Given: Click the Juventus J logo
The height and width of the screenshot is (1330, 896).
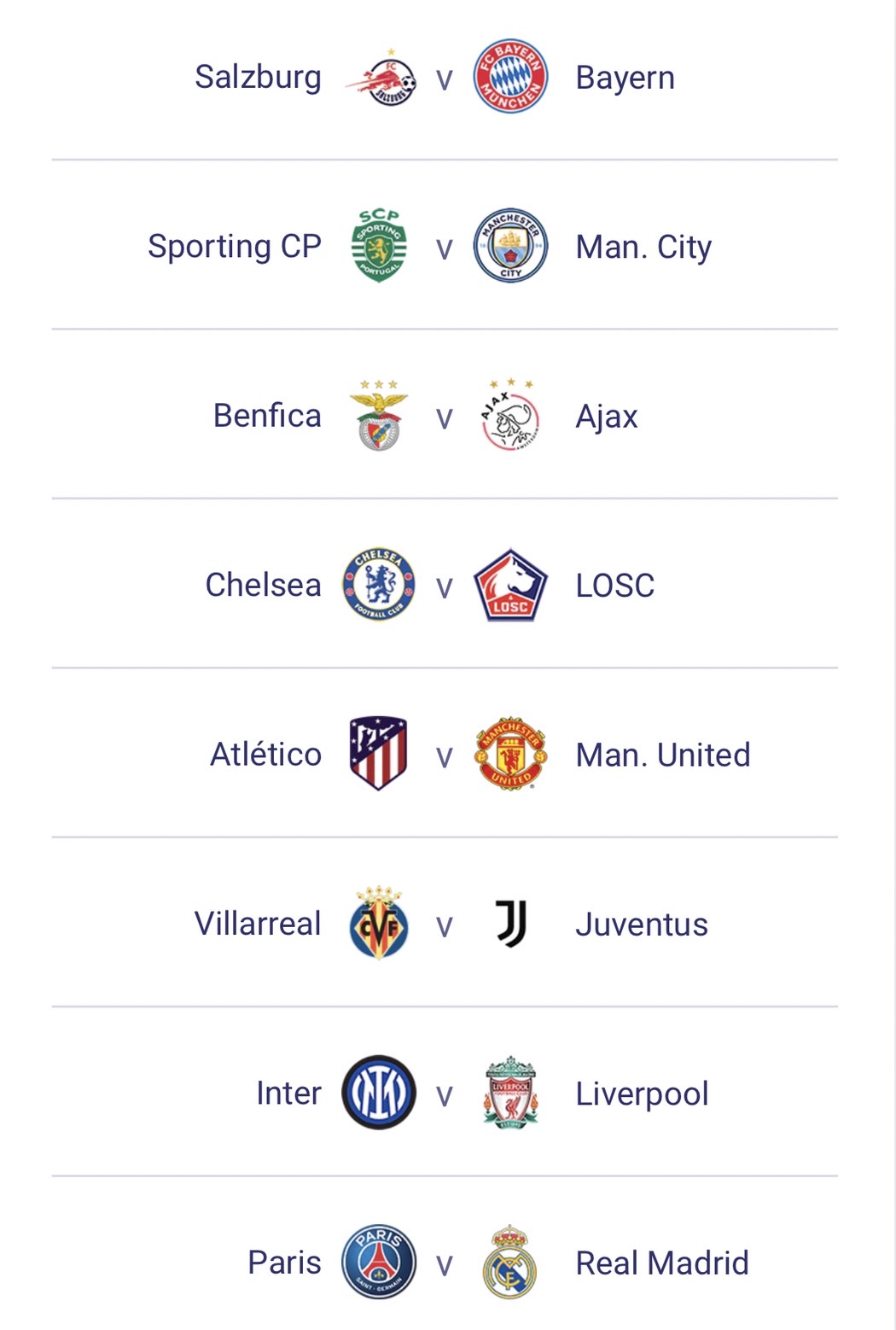Looking at the screenshot, I should coord(510,924).
